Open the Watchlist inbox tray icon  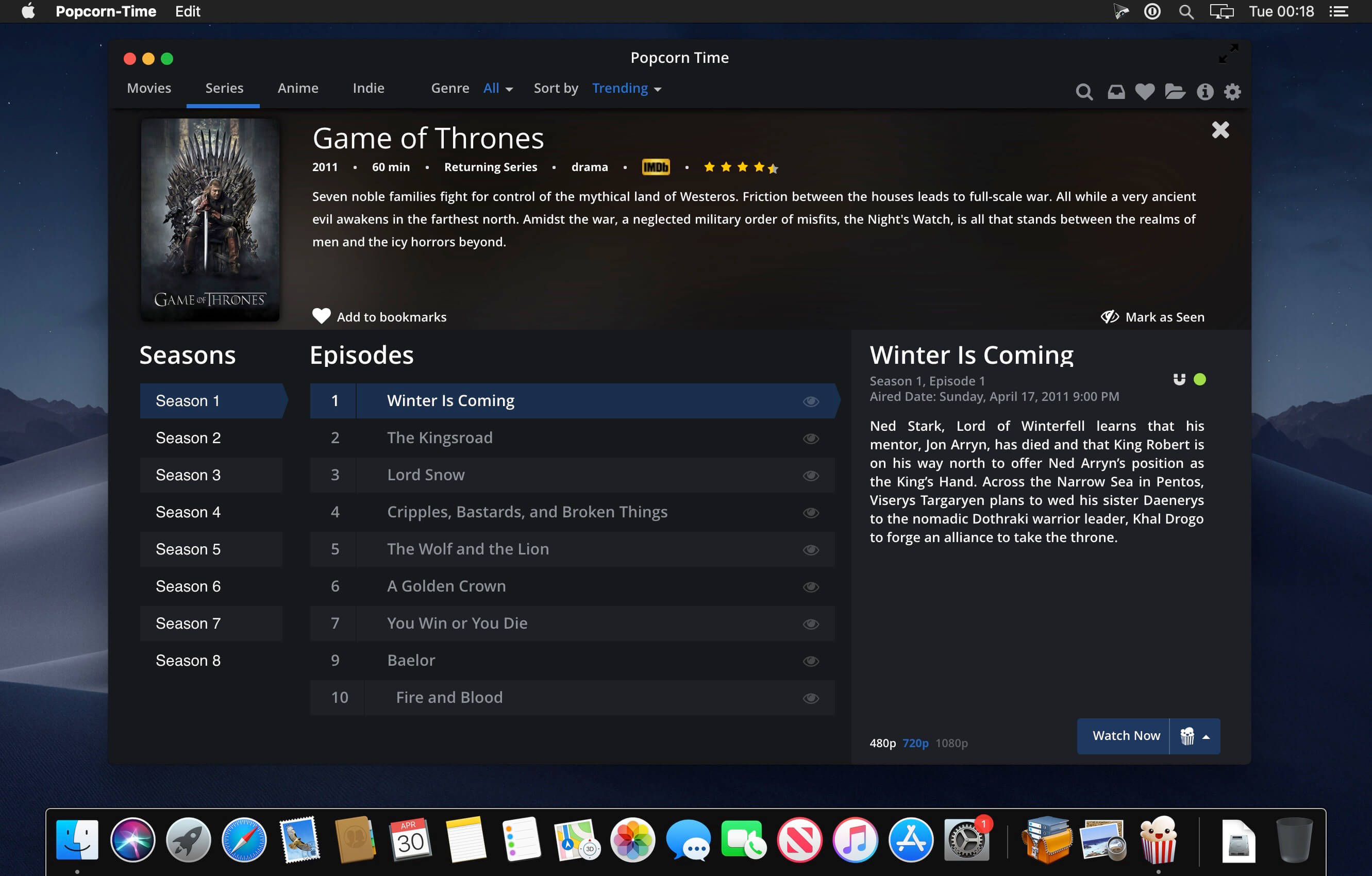pos(1116,92)
